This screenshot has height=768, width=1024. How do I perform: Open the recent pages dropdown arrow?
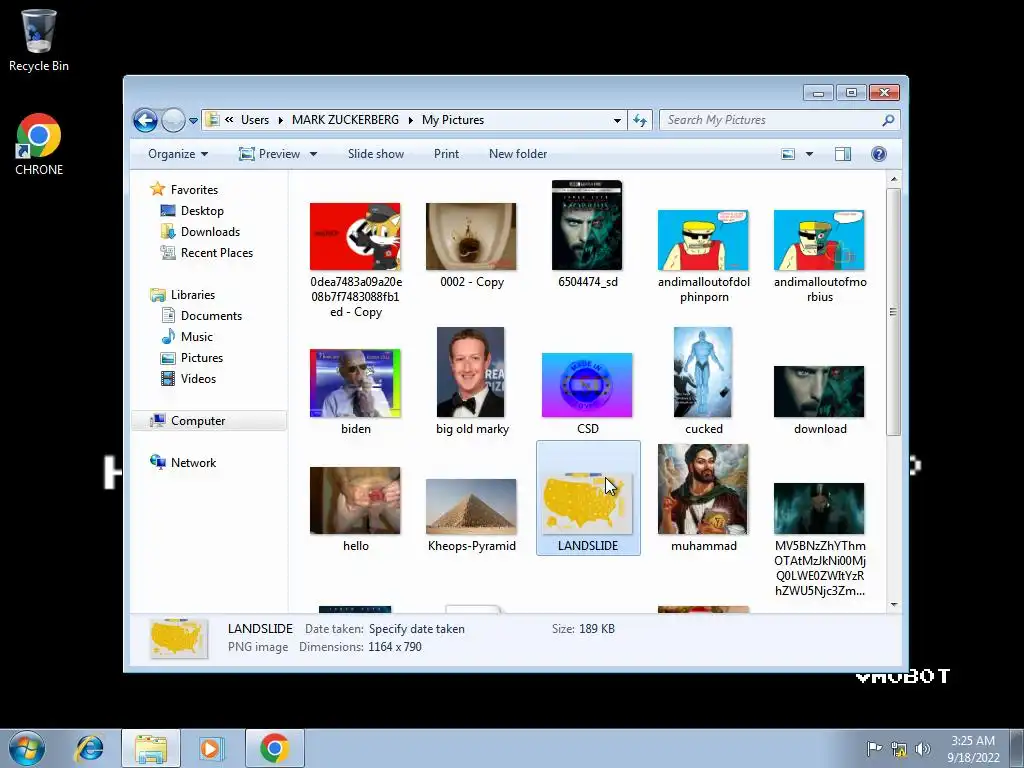coord(193,121)
